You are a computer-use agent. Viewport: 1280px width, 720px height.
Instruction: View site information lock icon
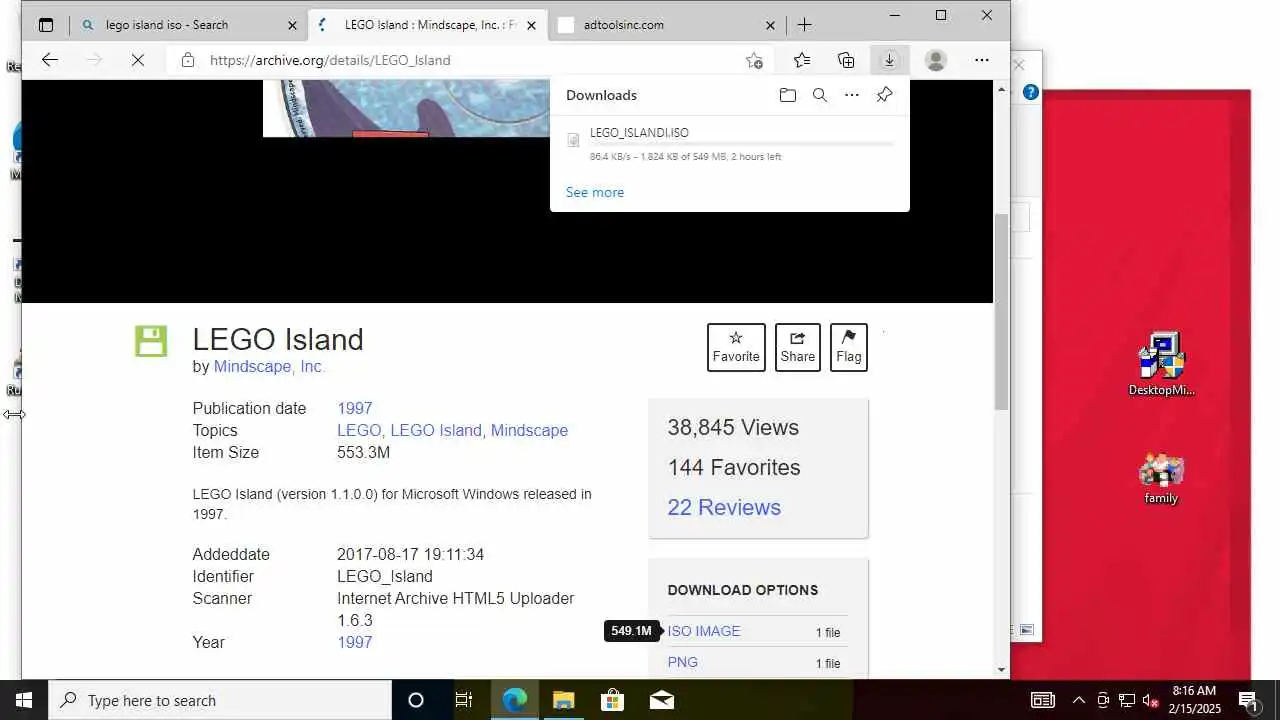coord(188,60)
